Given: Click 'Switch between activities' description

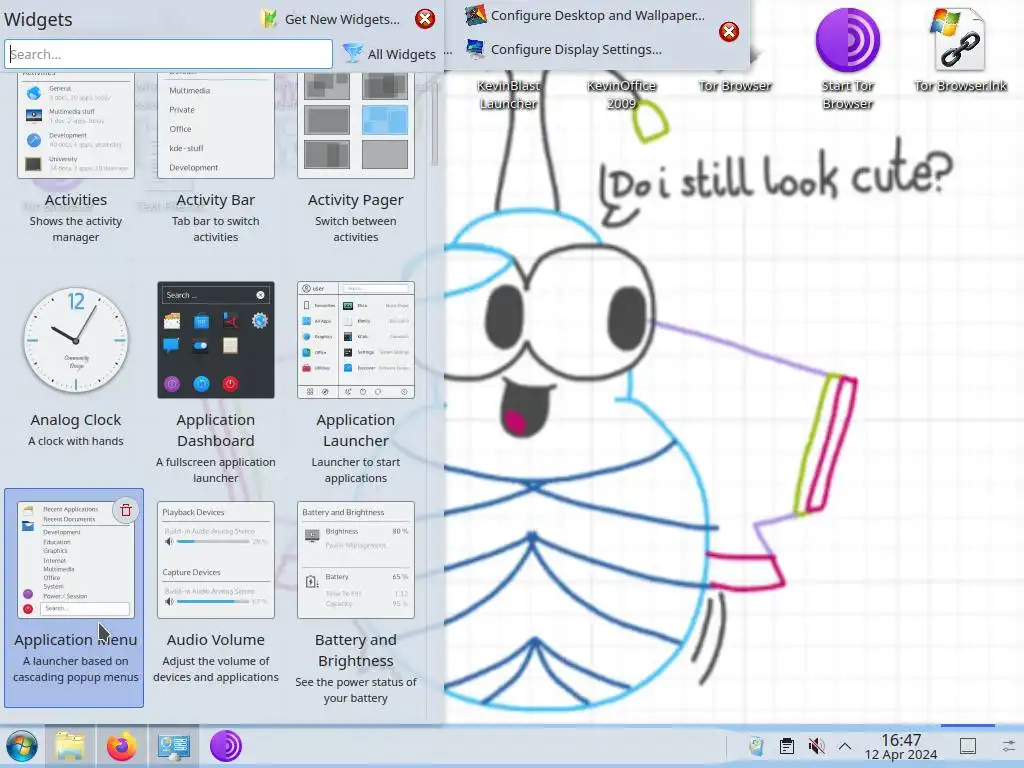Looking at the screenshot, I should 356,229.
